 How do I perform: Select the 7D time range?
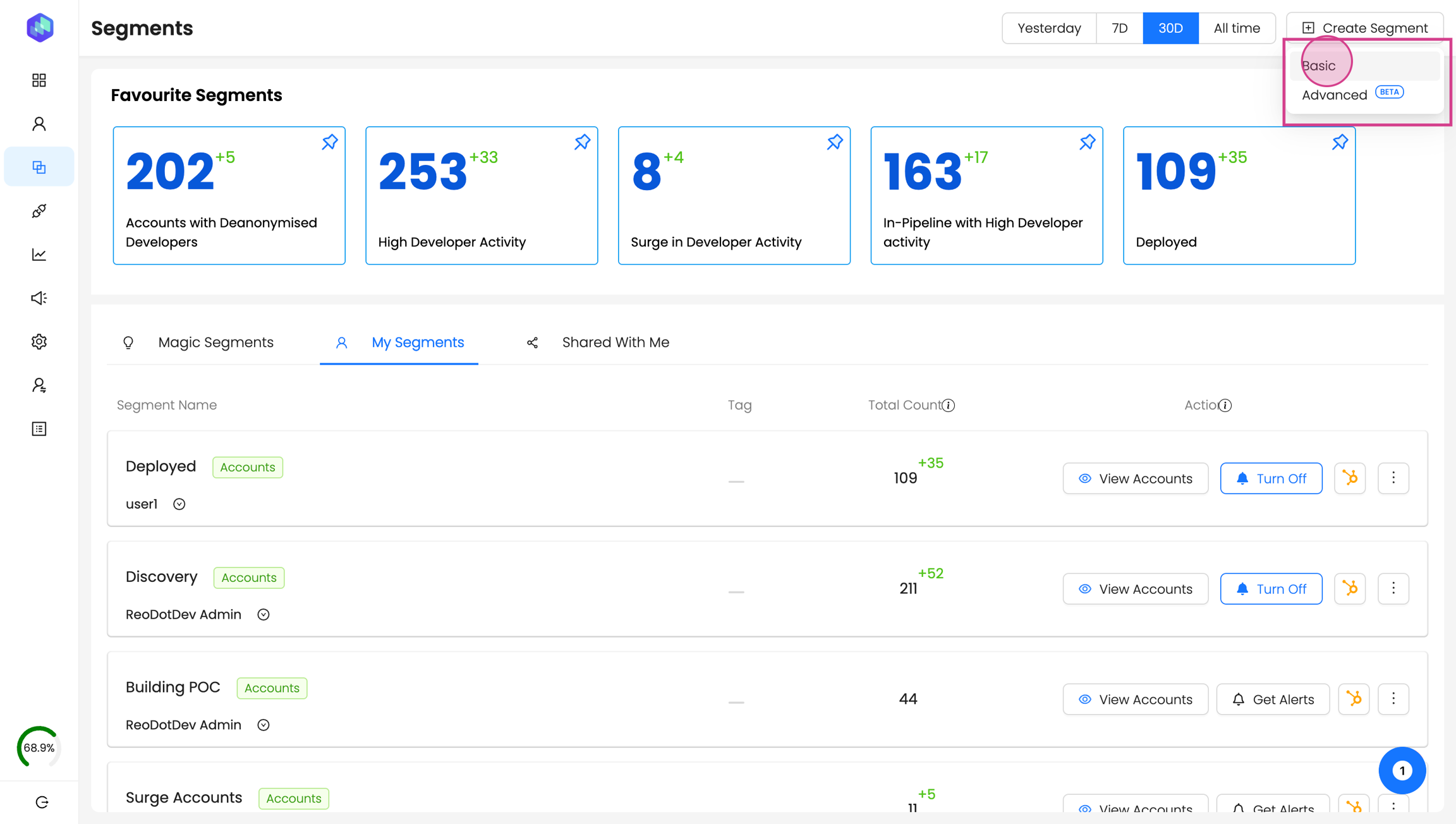pyautogui.click(x=1119, y=28)
